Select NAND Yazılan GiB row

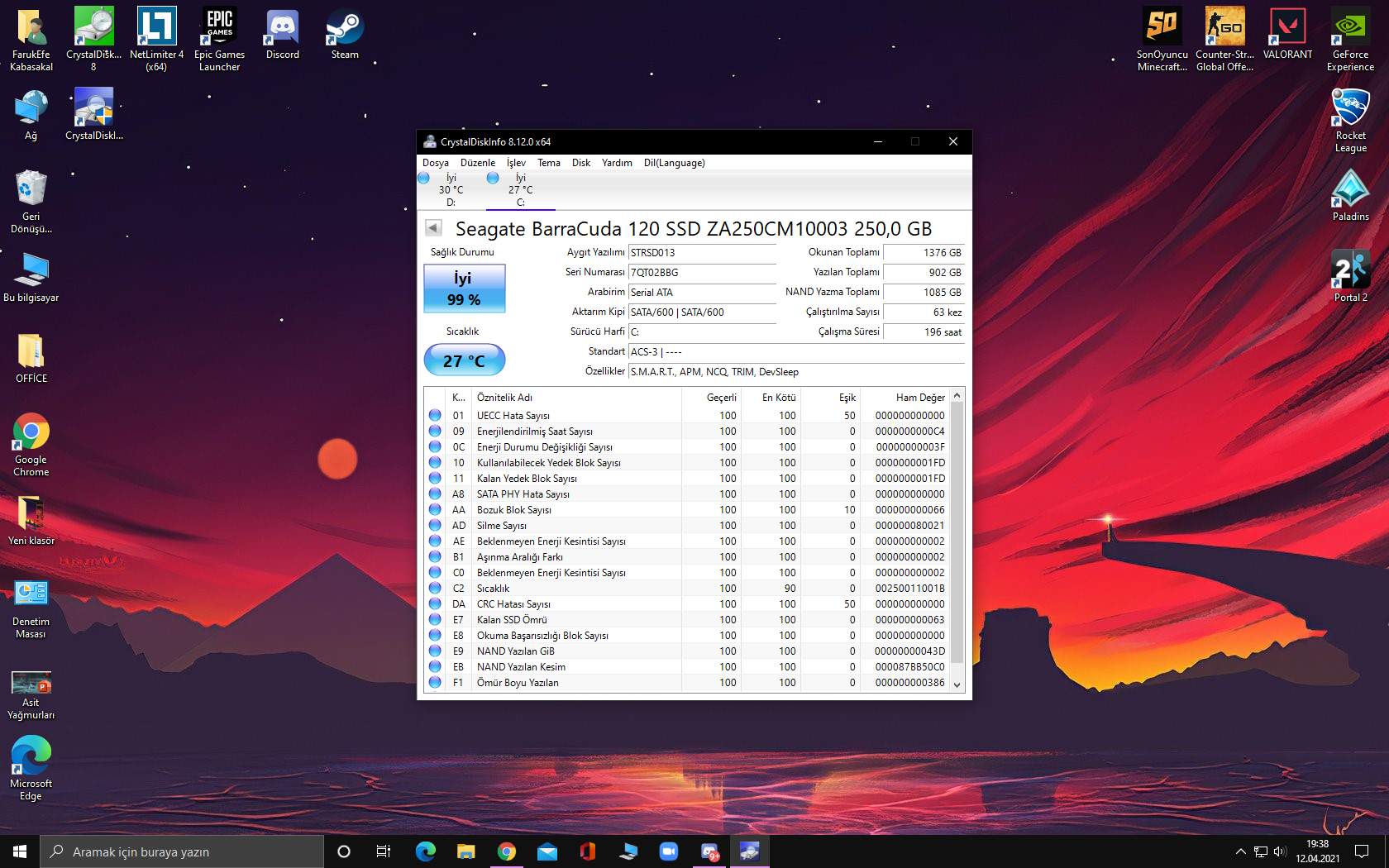pos(688,651)
